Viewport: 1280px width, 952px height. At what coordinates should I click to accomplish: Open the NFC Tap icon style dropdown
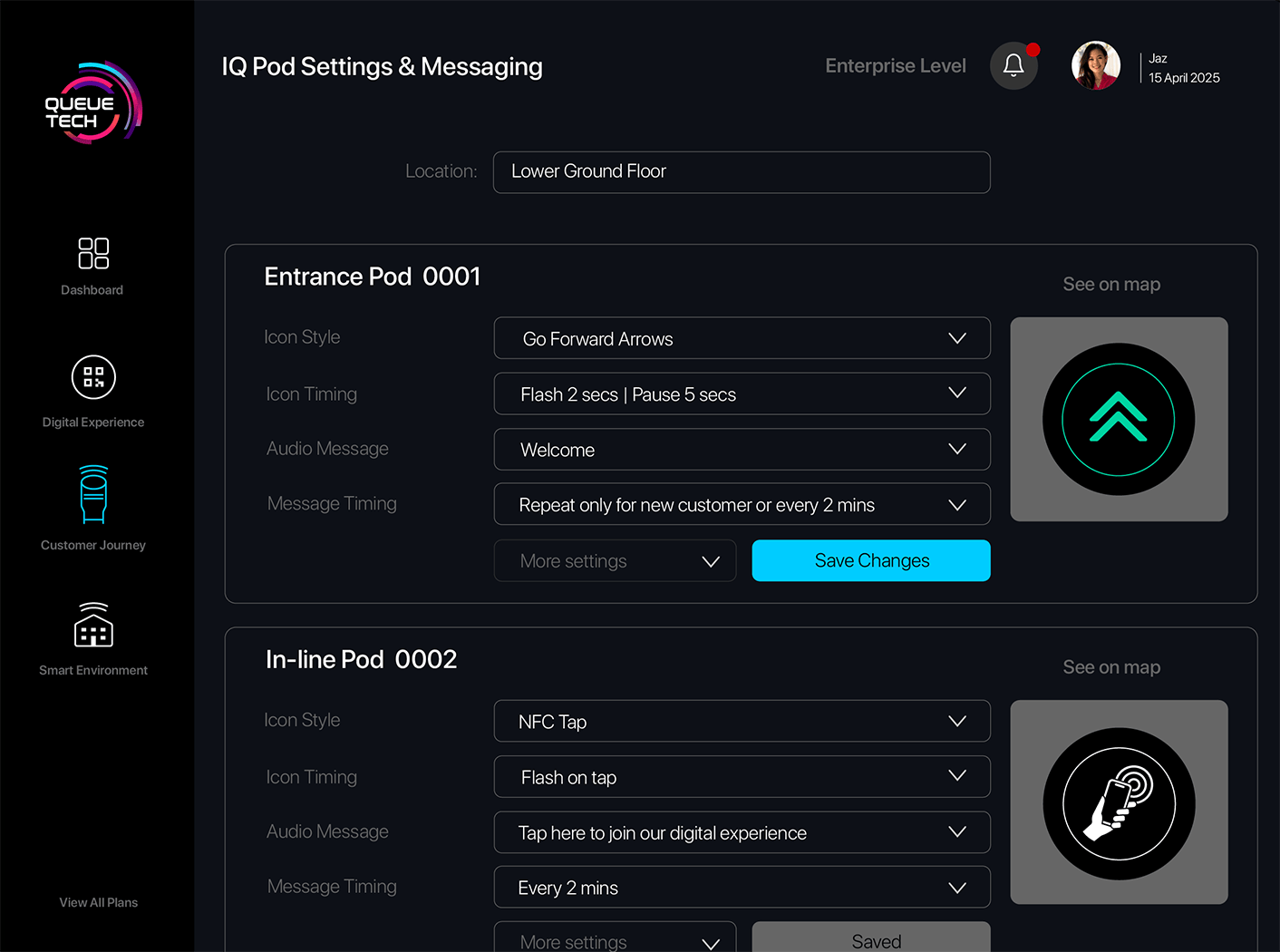point(742,722)
